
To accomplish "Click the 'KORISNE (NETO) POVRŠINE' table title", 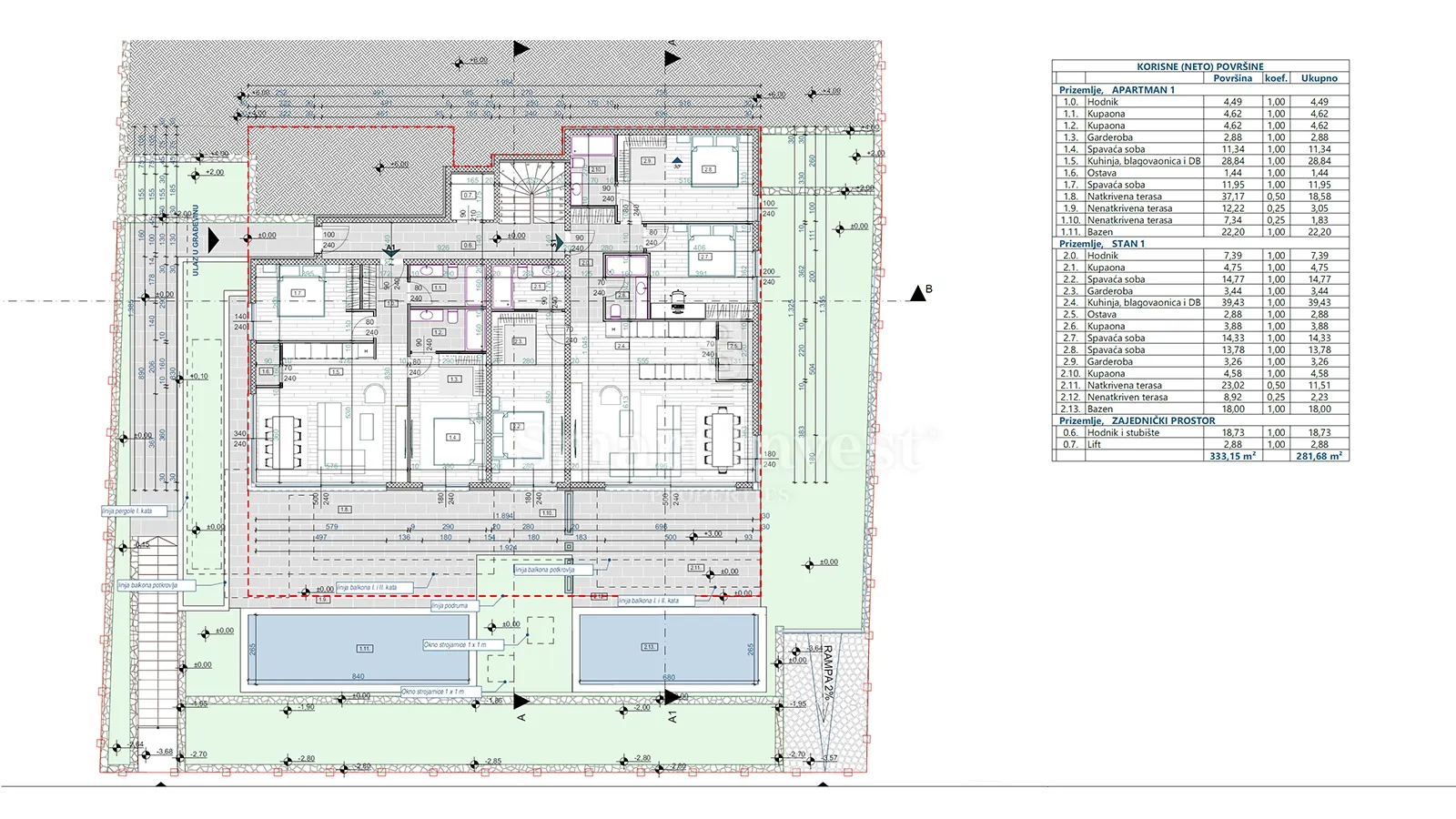I will point(1199,66).
